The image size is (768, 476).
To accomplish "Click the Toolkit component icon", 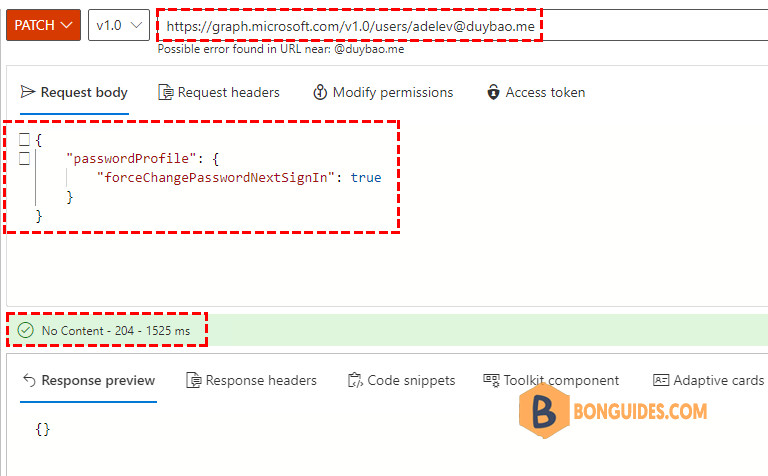I will click(491, 380).
